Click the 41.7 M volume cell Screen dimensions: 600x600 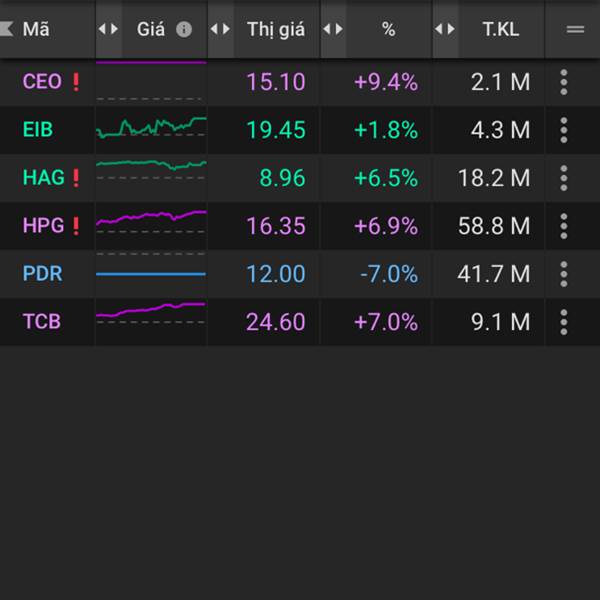point(494,274)
